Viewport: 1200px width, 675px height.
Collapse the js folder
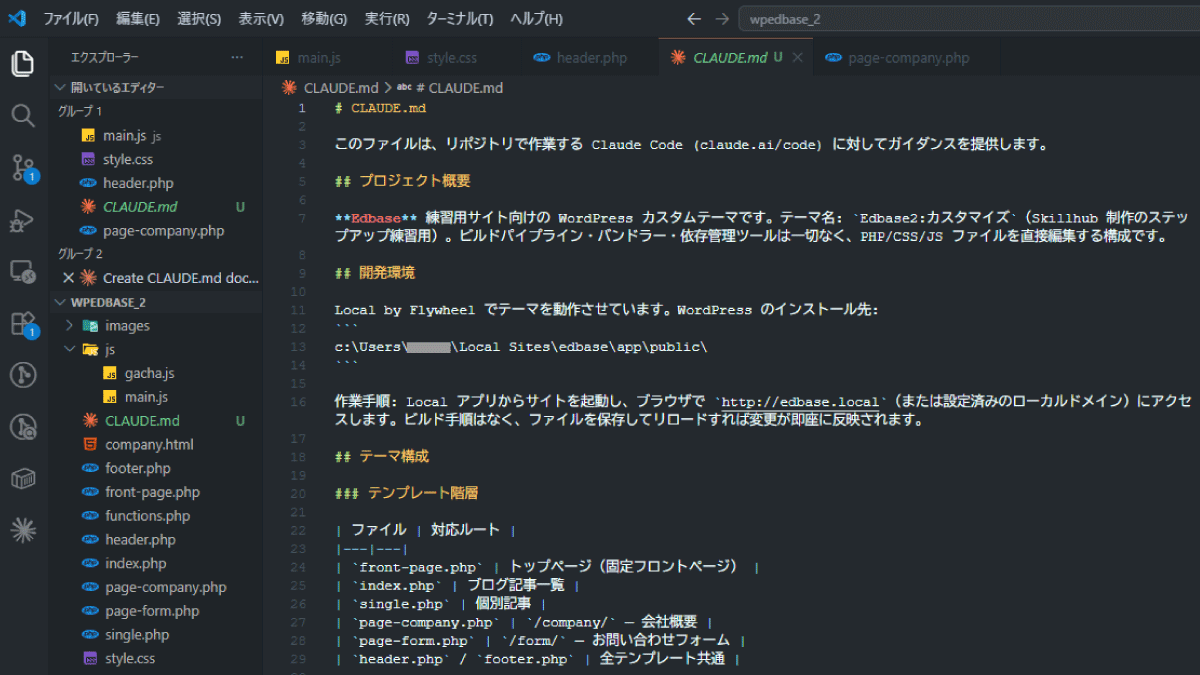[x=156, y=349]
